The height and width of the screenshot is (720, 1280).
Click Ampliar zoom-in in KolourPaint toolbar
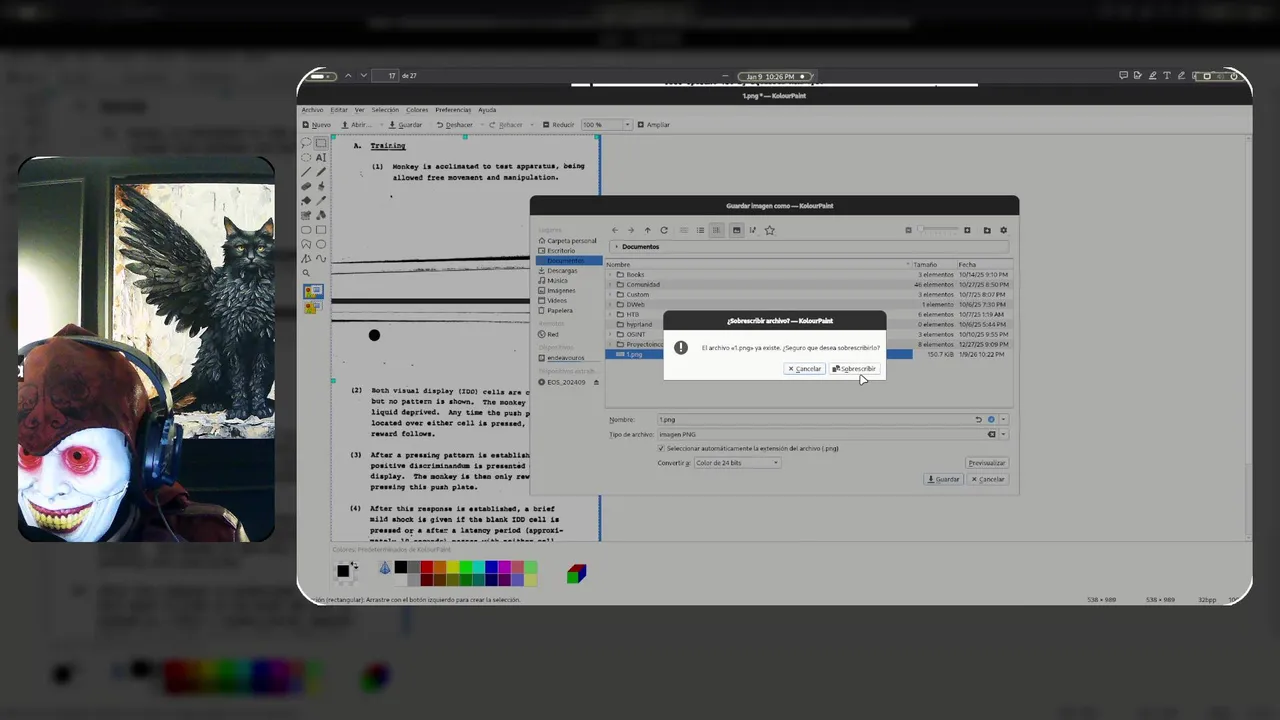[x=653, y=125]
